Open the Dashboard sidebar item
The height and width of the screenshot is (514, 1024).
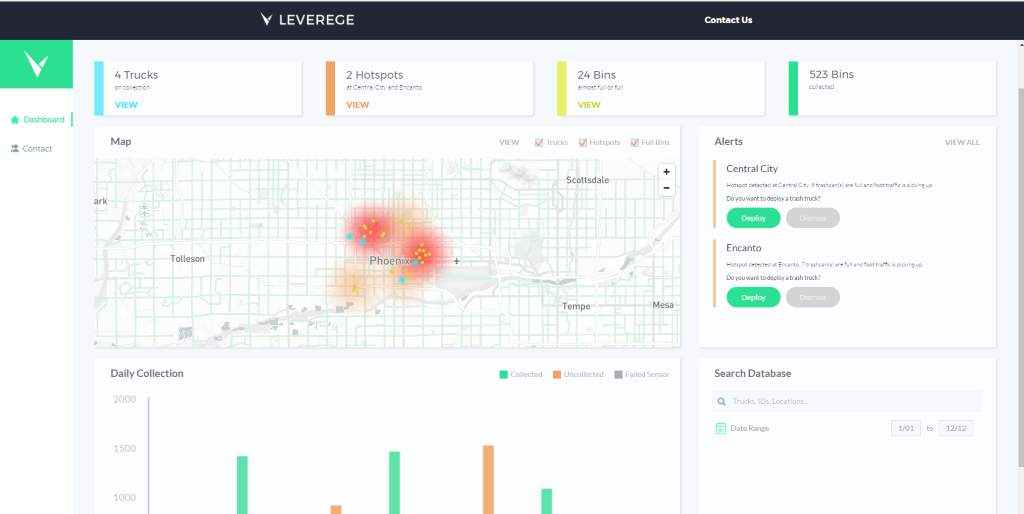37,120
